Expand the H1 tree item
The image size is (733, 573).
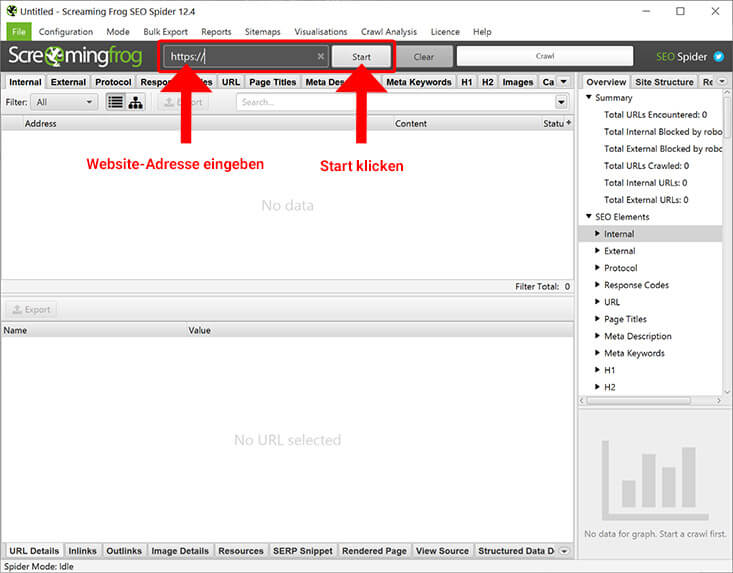[x=597, y=370]
